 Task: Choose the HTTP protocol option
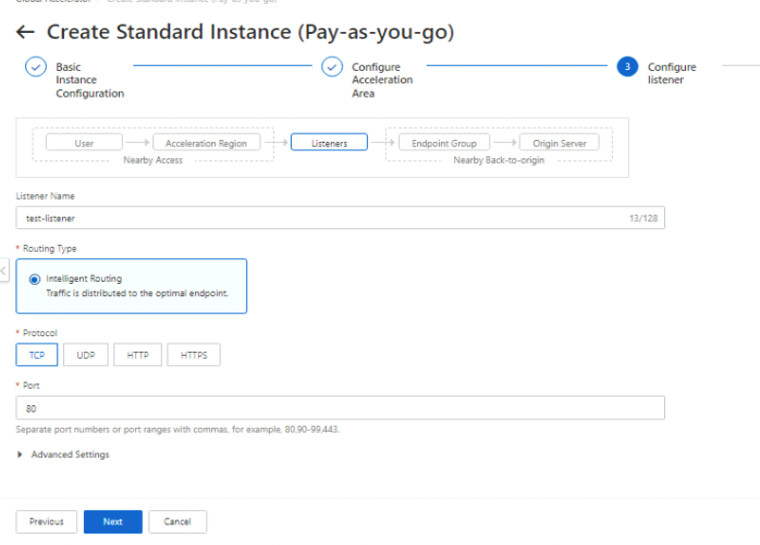coord(138,355)
